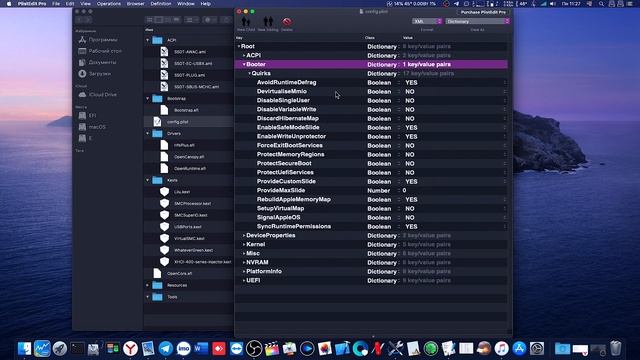Select the Misc row
Image resolution: width=640 pixels, height=360 pixels.
(371, 253)
